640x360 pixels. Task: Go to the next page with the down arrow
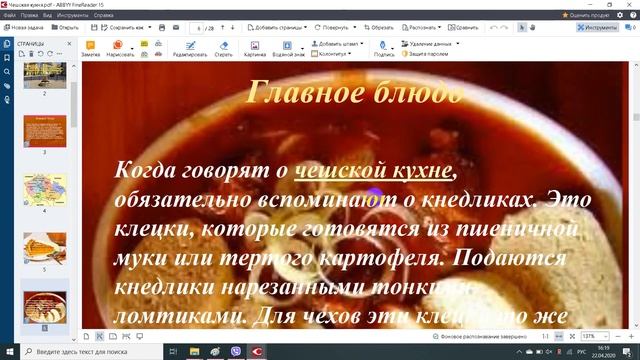click(233, 27)
